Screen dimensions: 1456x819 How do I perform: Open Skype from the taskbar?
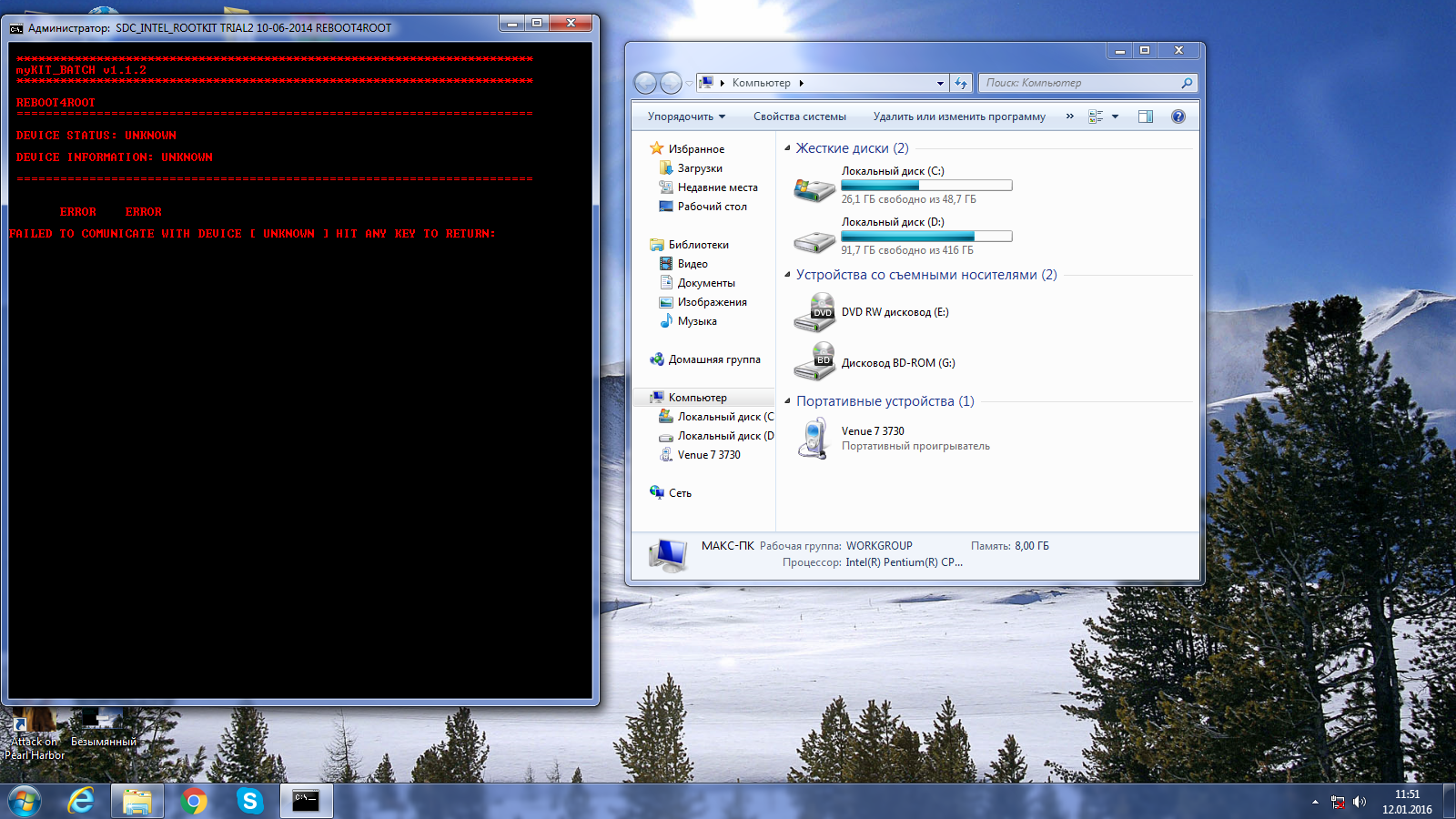coord(249,801)
